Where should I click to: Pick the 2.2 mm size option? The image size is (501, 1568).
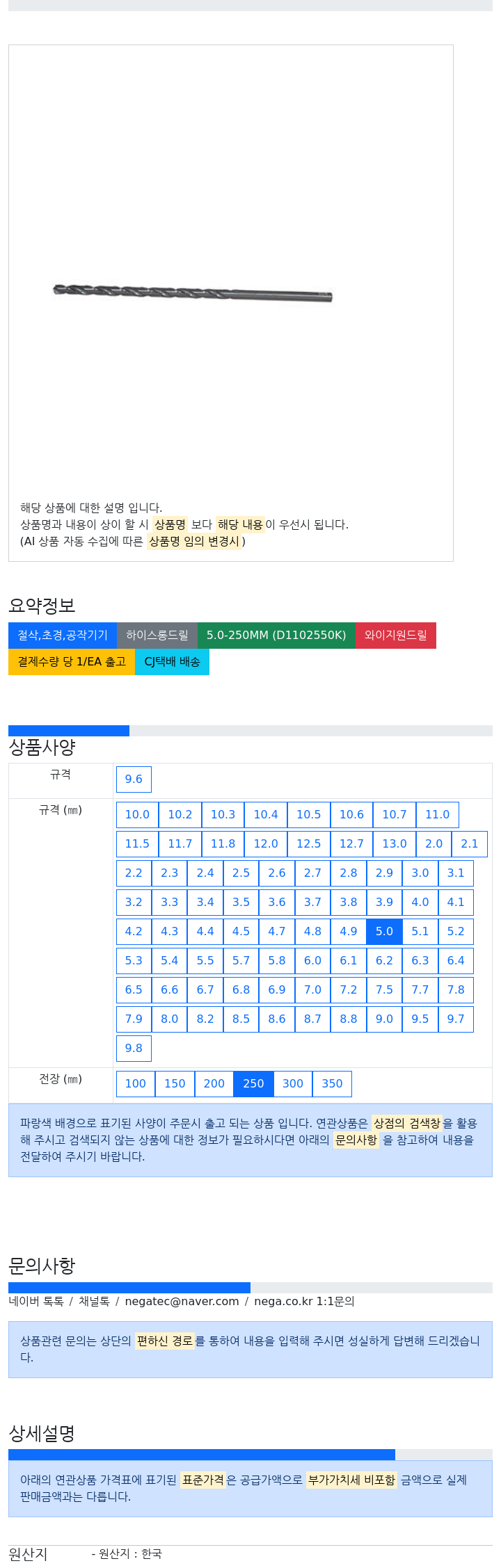pyautogui.click(x=134, y=873)
